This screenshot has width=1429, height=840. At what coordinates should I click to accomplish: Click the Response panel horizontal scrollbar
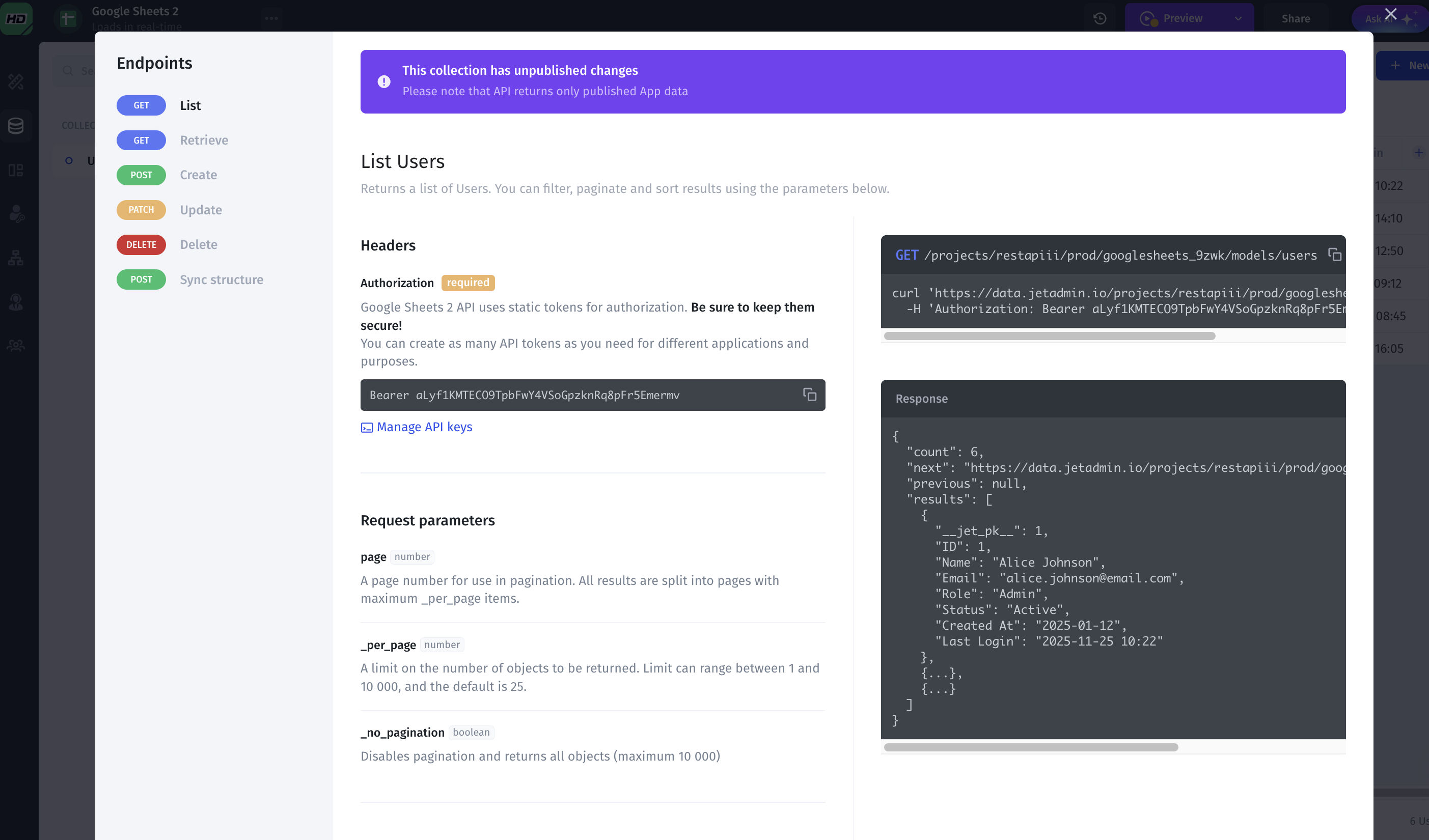coord(1030,747)
